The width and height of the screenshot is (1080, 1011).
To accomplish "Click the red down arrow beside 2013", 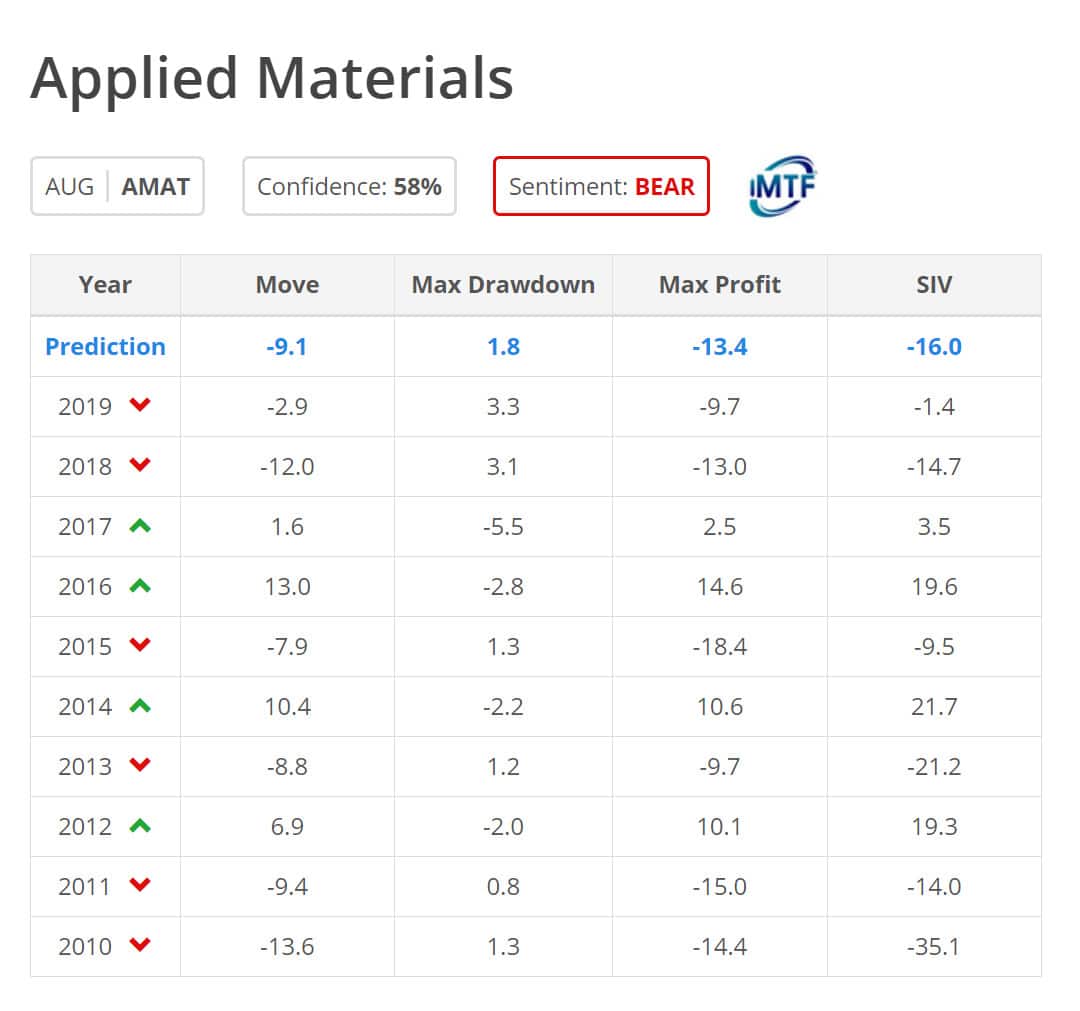I will point(140,765).
